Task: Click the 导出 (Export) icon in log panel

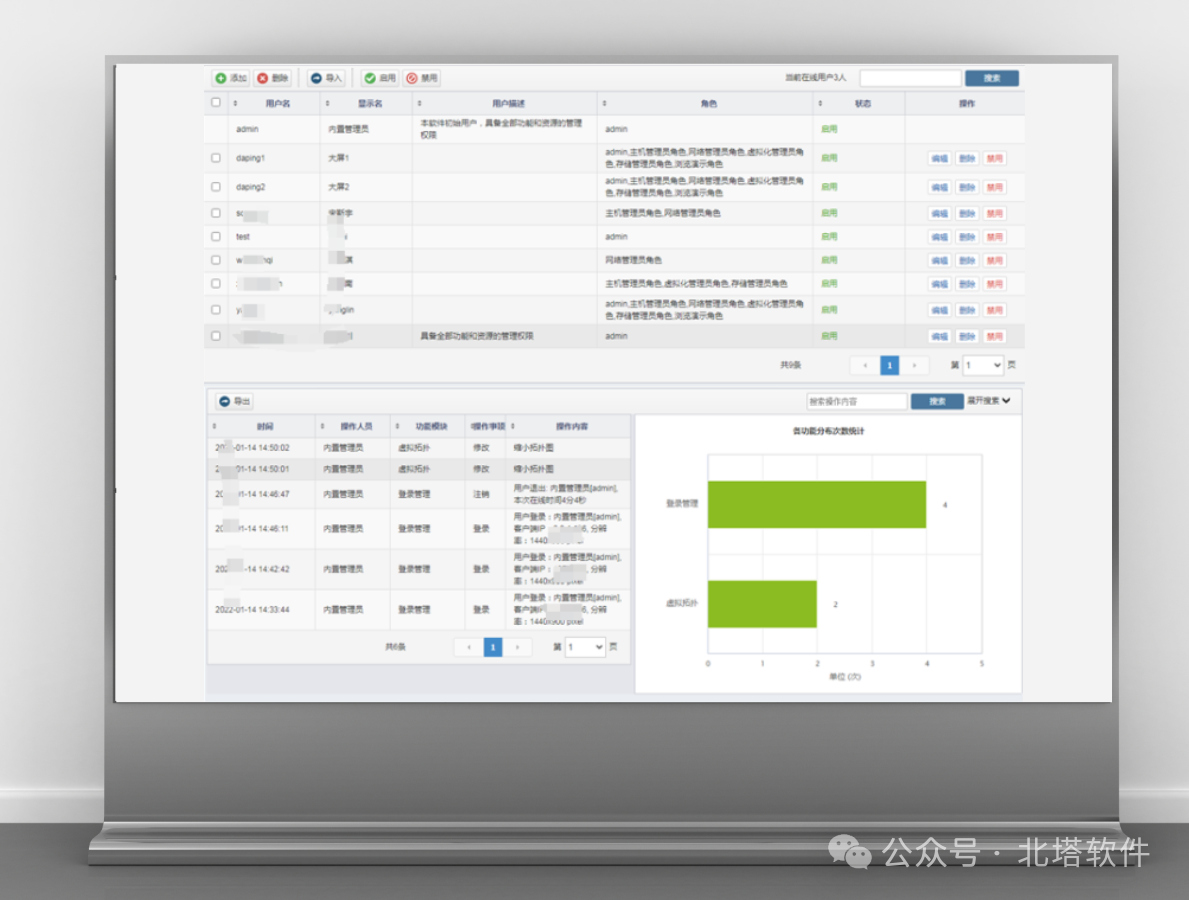Action: coord(225,401)
